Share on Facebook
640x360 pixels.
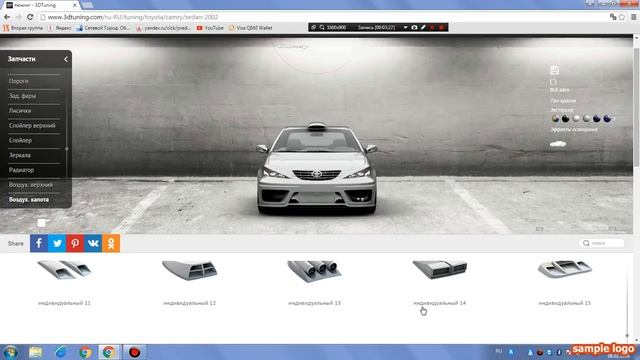click(x=39, y=243)
